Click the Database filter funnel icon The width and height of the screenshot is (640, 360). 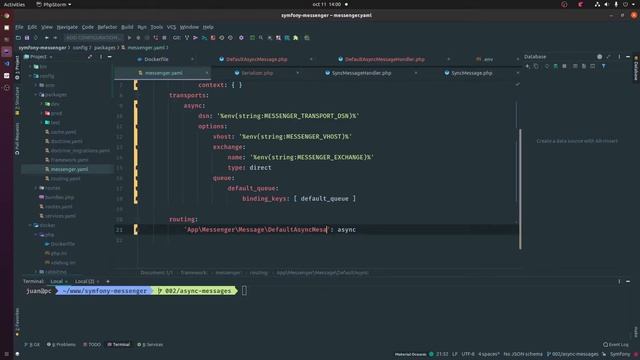pyautogui.click(x=604, y=66)
